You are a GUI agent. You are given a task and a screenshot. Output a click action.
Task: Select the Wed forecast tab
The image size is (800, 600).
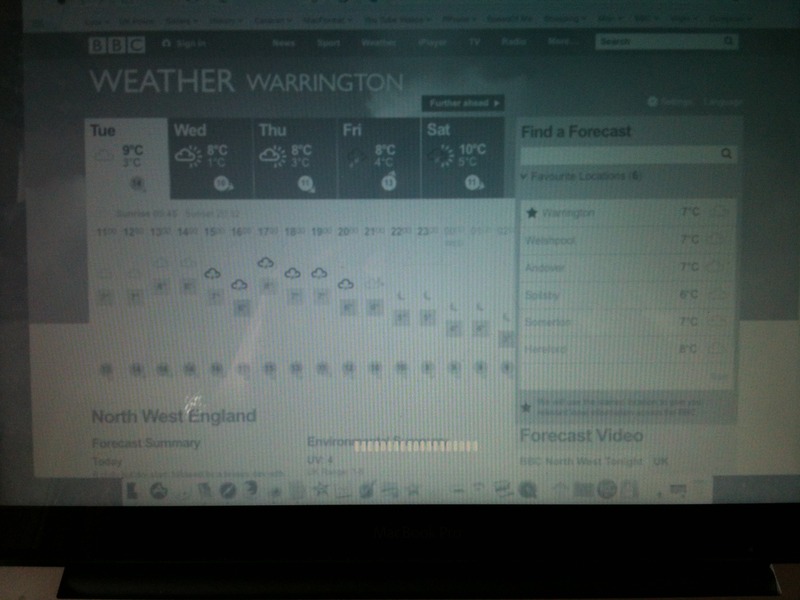point(211,159)
